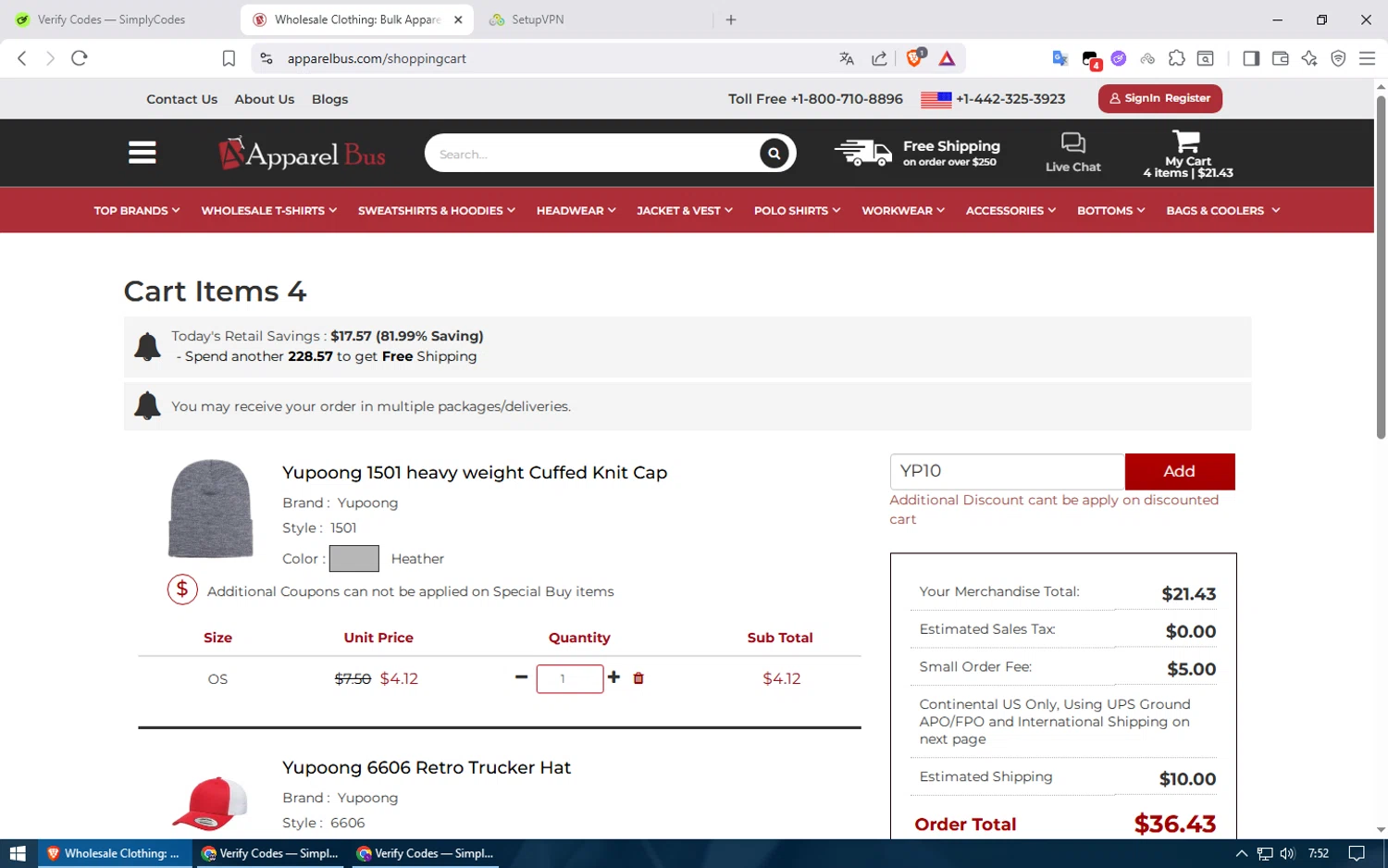Open the translate page icon
The width and height of the screenshot is (1388, 868).
pyautogui.click(x=847, y=58)
